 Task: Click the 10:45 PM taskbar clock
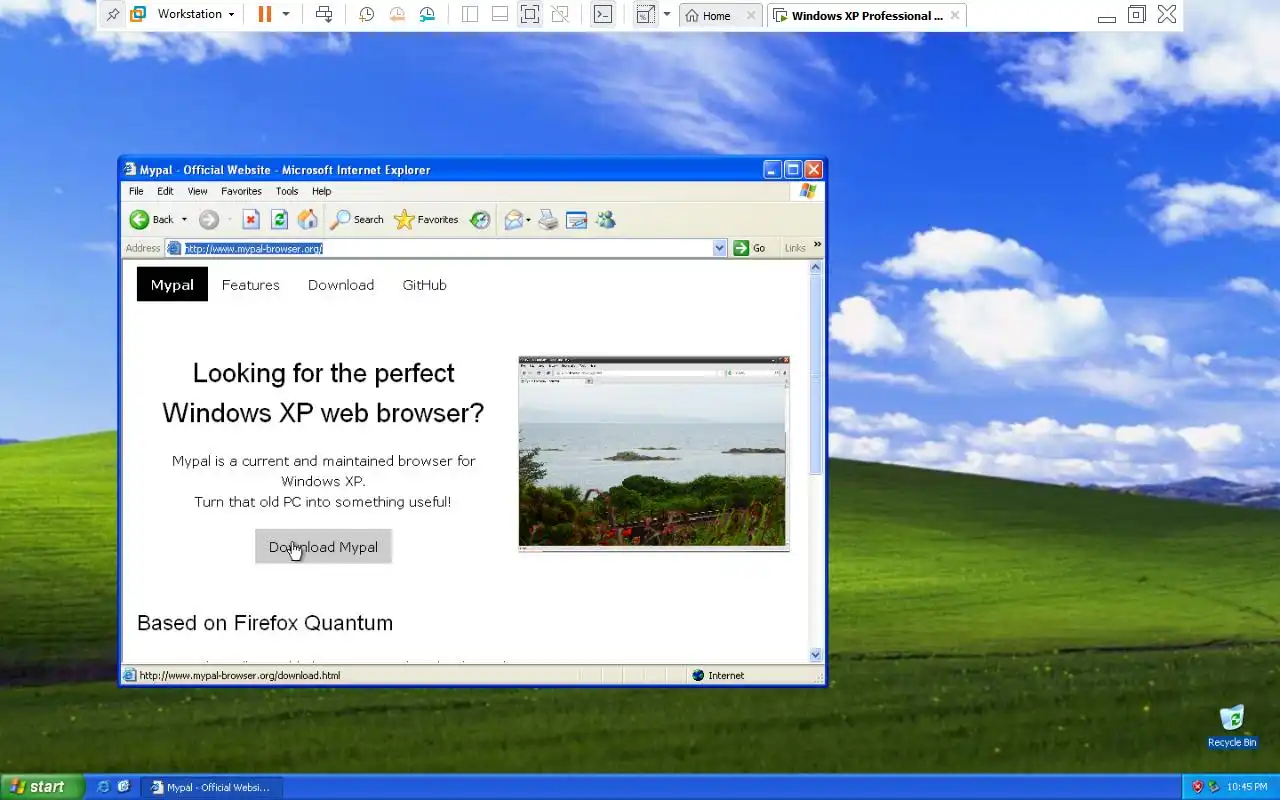tap(1247, 787)
